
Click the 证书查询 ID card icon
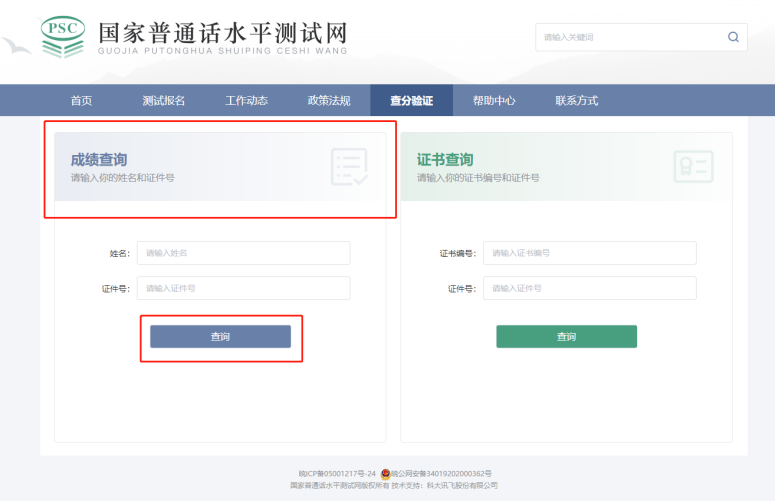(x=693, y=166)
